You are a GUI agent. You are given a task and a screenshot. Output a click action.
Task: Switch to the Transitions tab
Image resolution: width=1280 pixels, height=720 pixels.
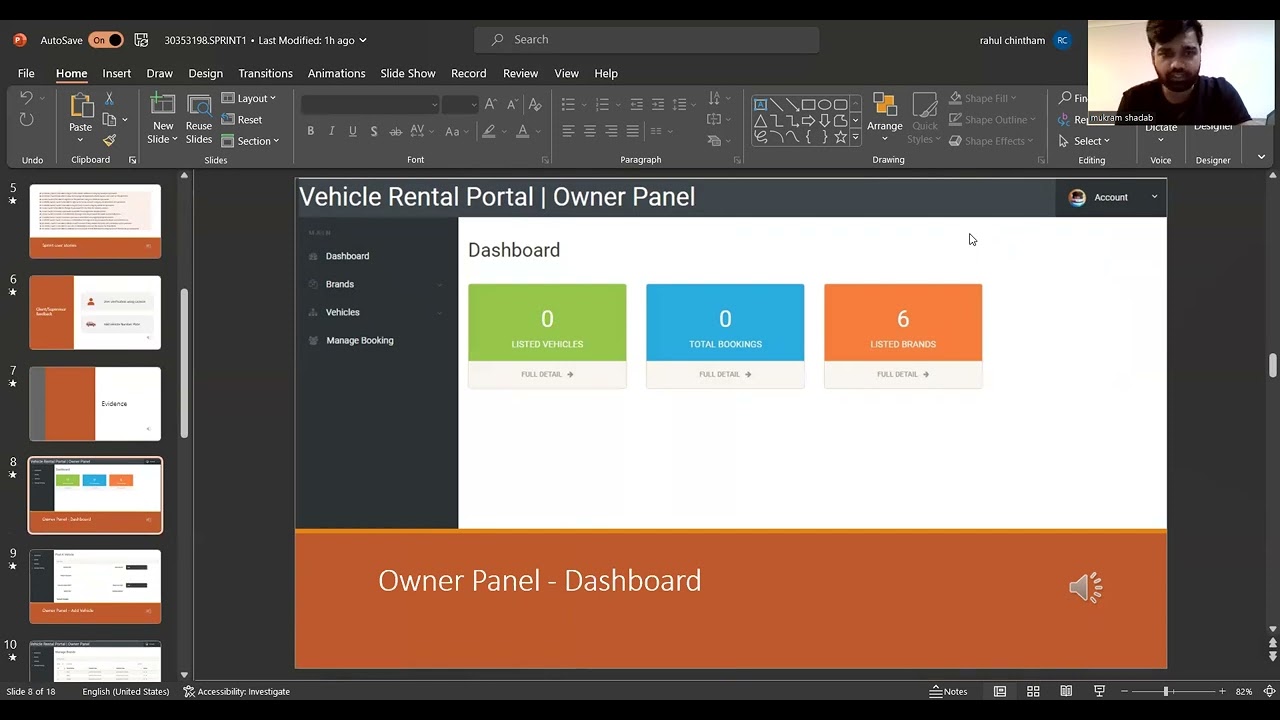pos(265,73)
